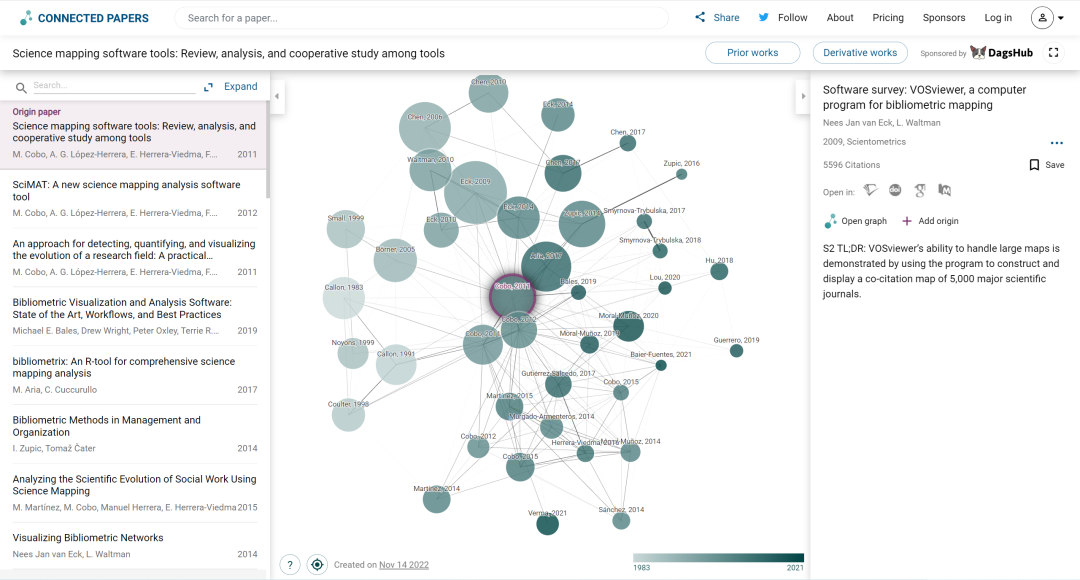Open paper in Semantic Scholar icon
The image size is (1080, 580).
871,190
